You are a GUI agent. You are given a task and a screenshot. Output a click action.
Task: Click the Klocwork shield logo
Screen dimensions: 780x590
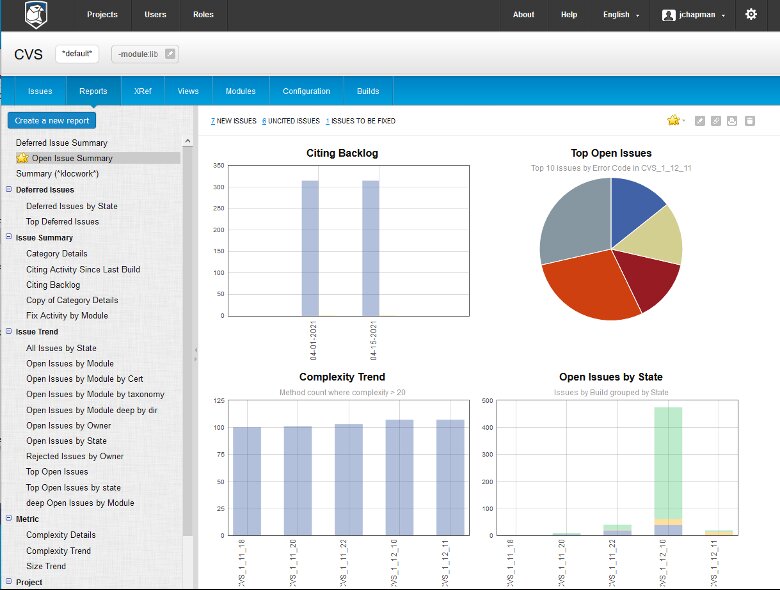[36, 14]
